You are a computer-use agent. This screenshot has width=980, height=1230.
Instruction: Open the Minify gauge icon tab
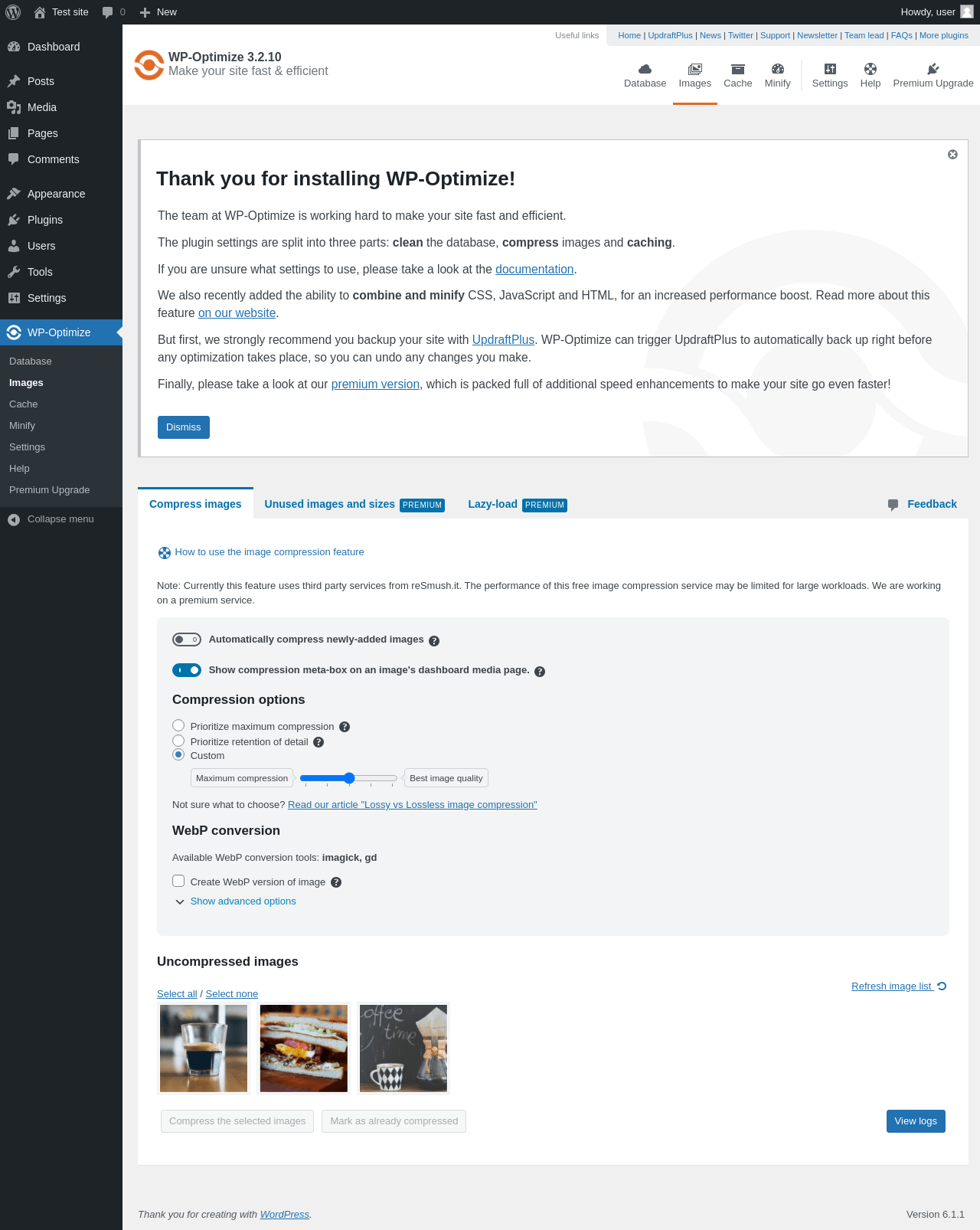(778, 69)
